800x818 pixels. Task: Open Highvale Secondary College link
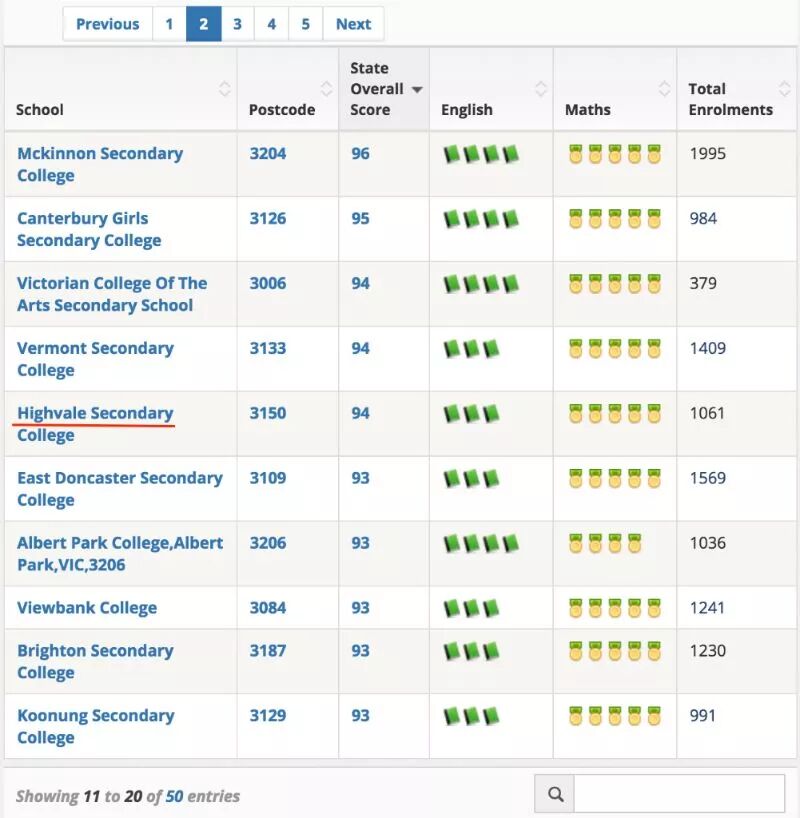click(x=95, y=424)
